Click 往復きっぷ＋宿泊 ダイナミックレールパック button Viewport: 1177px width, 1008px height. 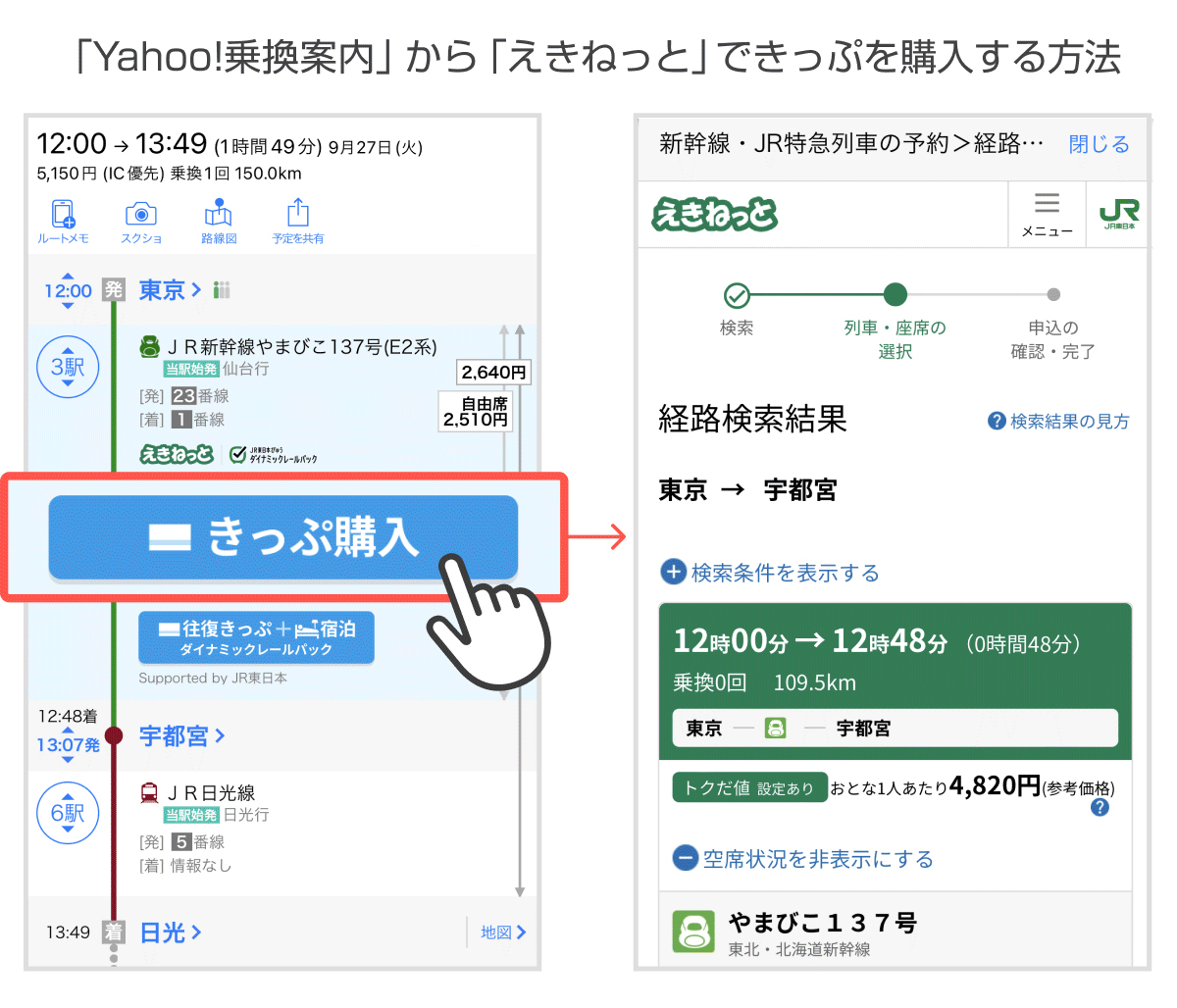click(256, 637)
